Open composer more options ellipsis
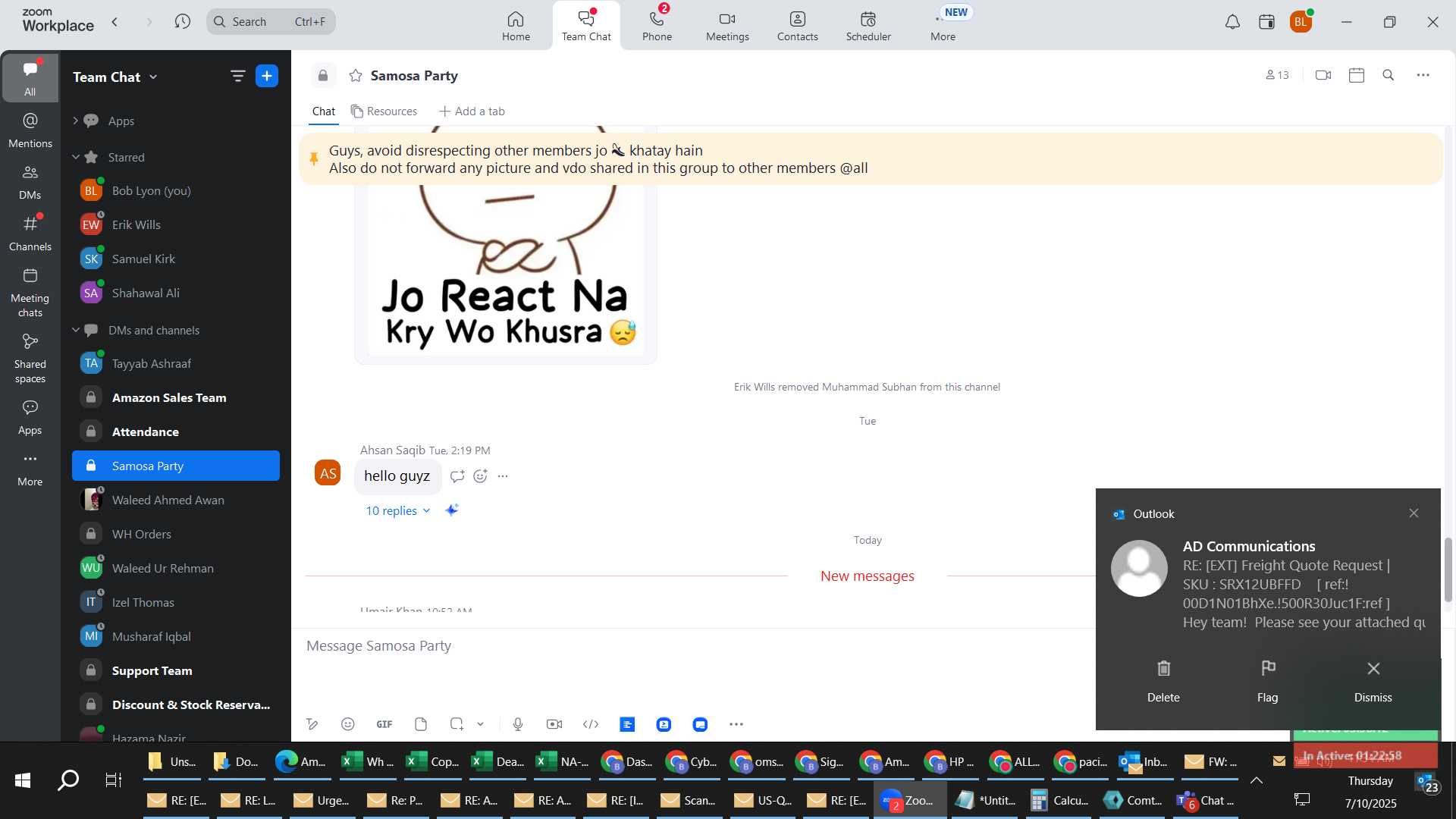This screenshot has height=819, width=1456. click(x=736, y=724)
